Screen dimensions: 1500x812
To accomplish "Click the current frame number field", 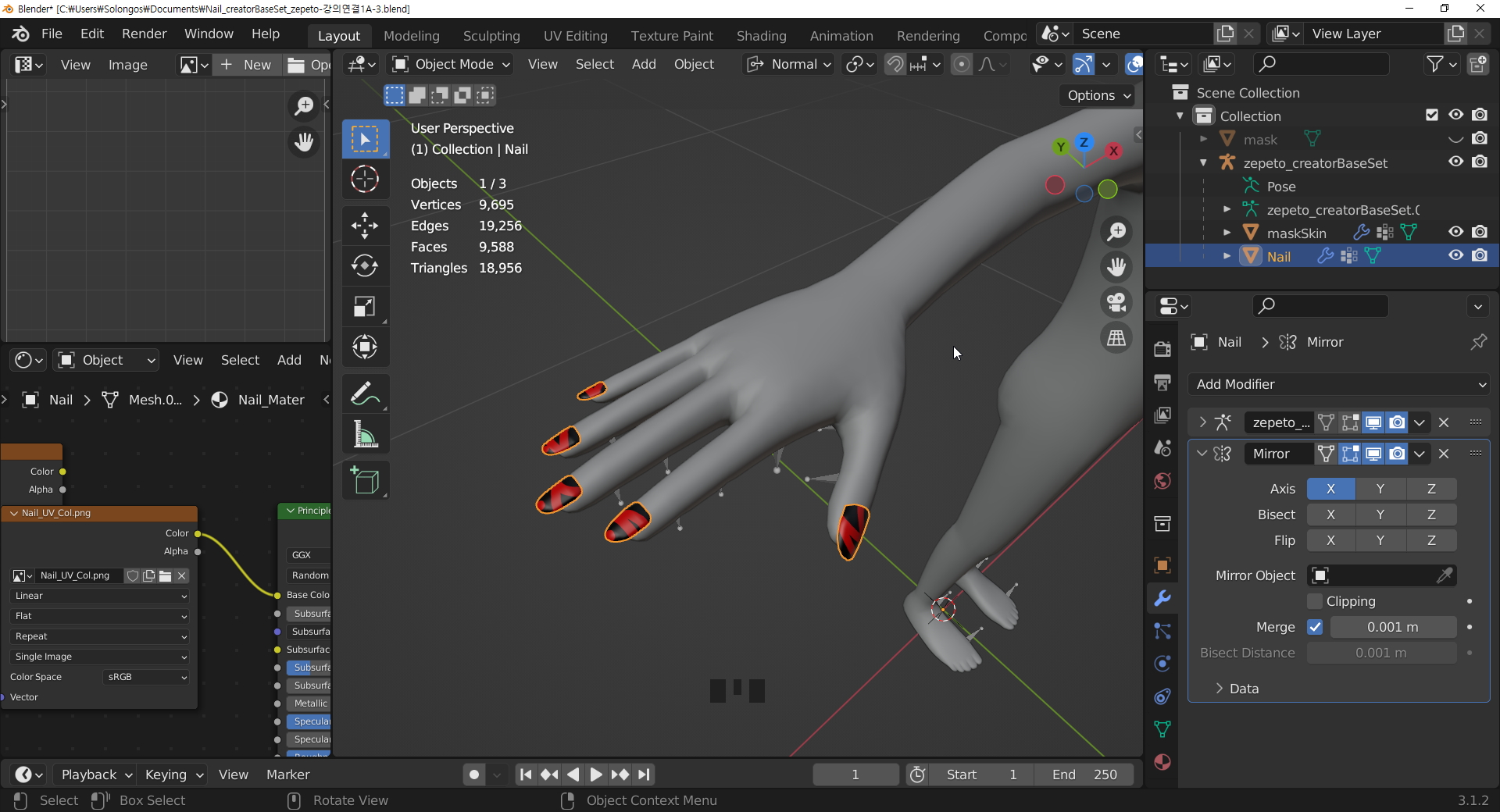I will tap(855, 775).
